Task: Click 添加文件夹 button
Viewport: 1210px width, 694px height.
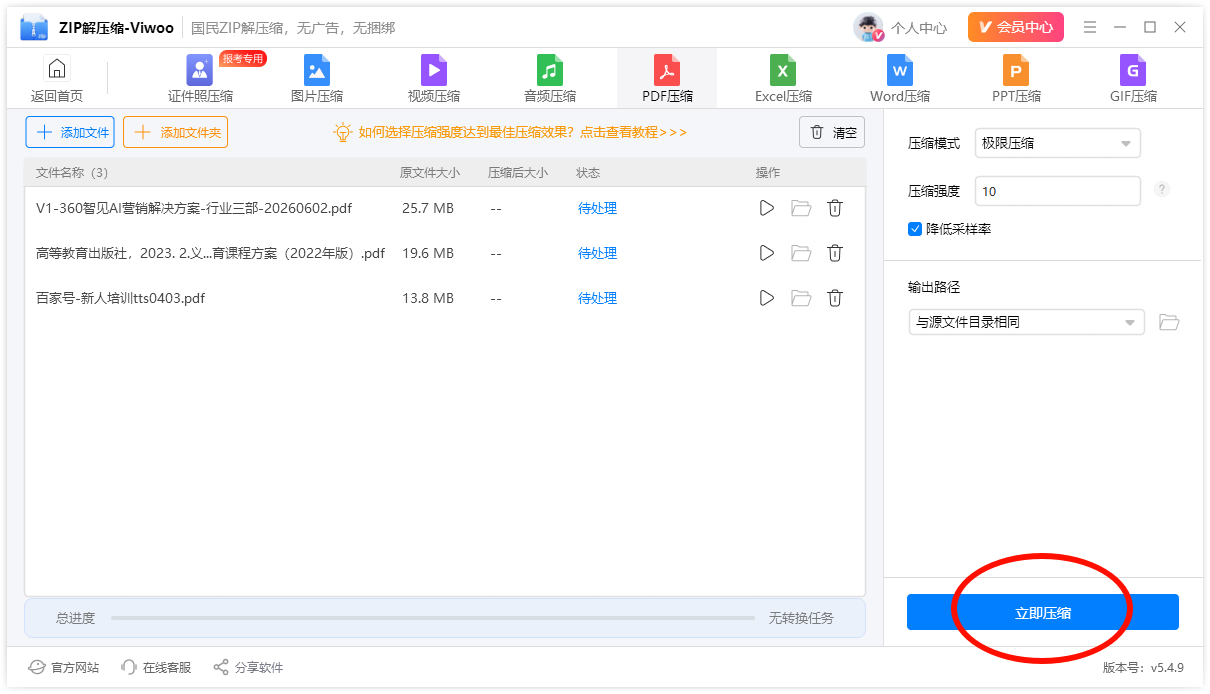Action: pos(176,132)
